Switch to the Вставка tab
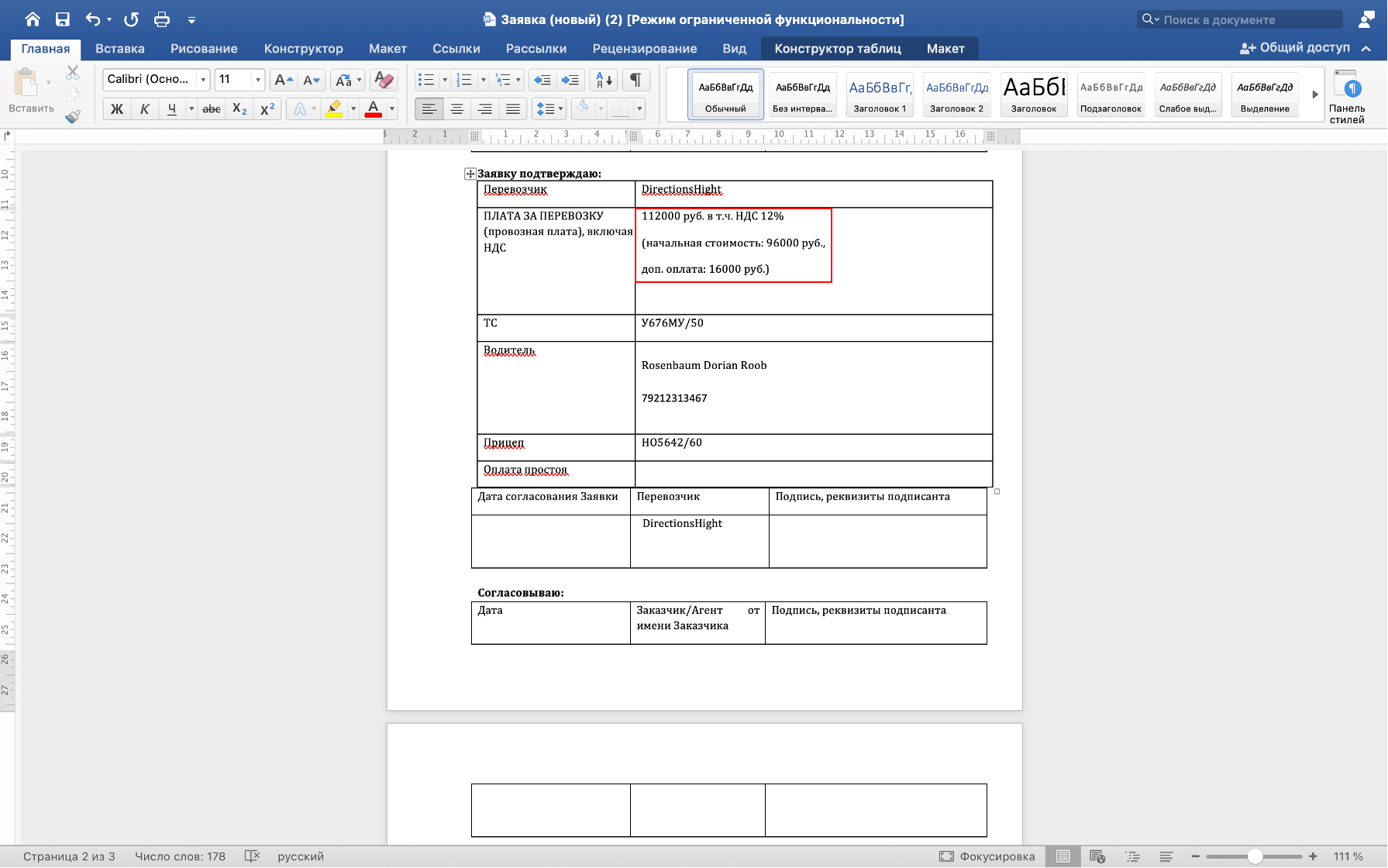1388x868 pixels. (x=120, y=48)
